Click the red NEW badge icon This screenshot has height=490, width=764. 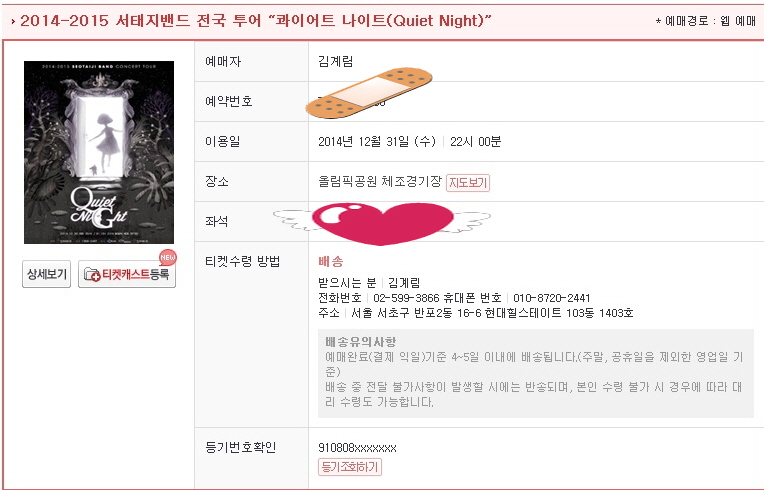point(167,256)
